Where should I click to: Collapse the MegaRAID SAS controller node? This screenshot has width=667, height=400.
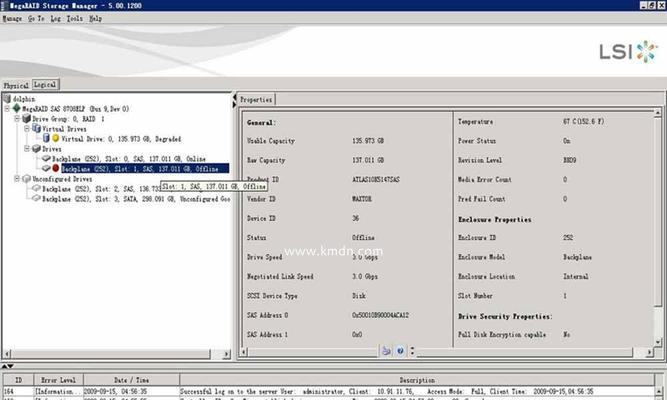pos(7,109)
